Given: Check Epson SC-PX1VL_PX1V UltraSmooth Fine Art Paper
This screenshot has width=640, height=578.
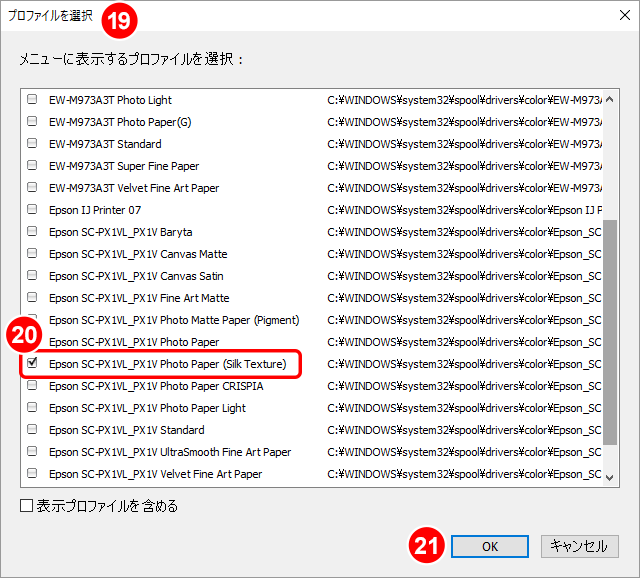Looking at the screenshot, I should 32,452.
